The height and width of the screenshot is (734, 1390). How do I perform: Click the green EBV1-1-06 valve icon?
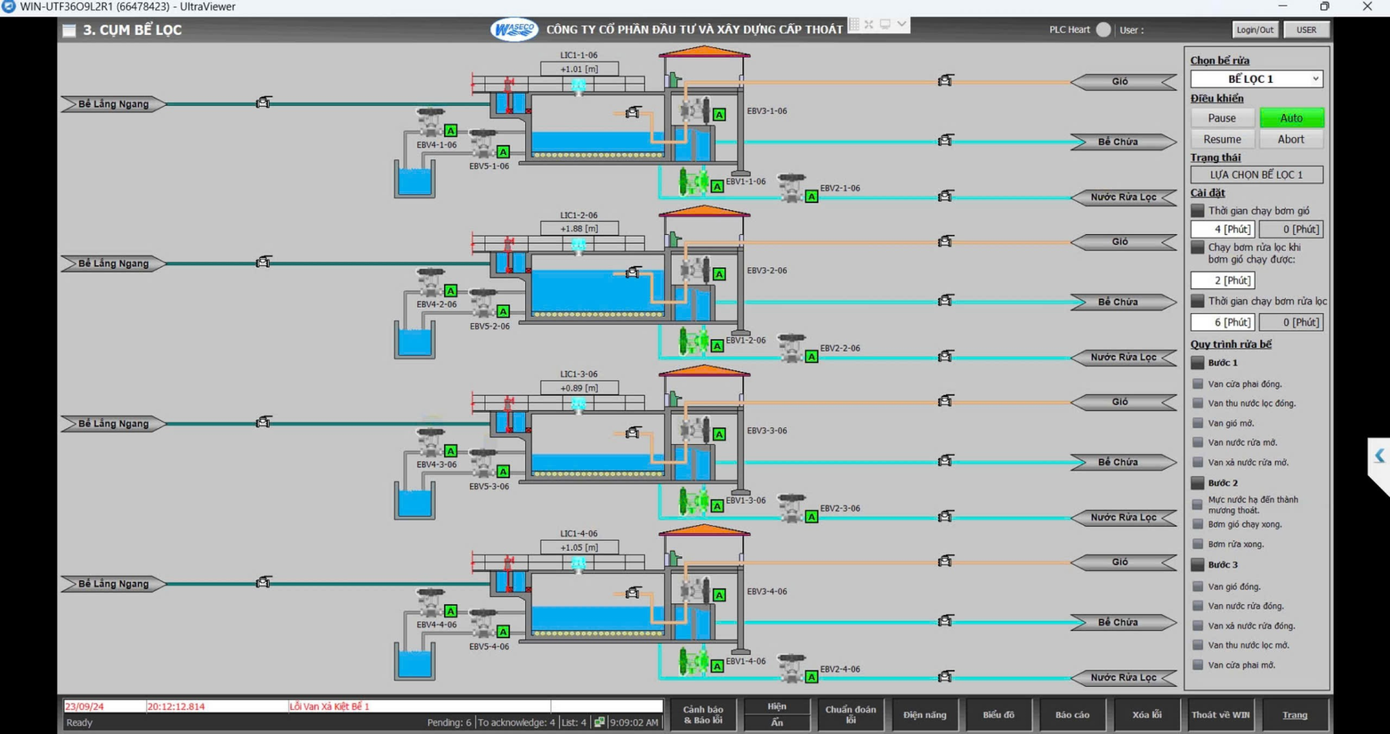(693, 182)
